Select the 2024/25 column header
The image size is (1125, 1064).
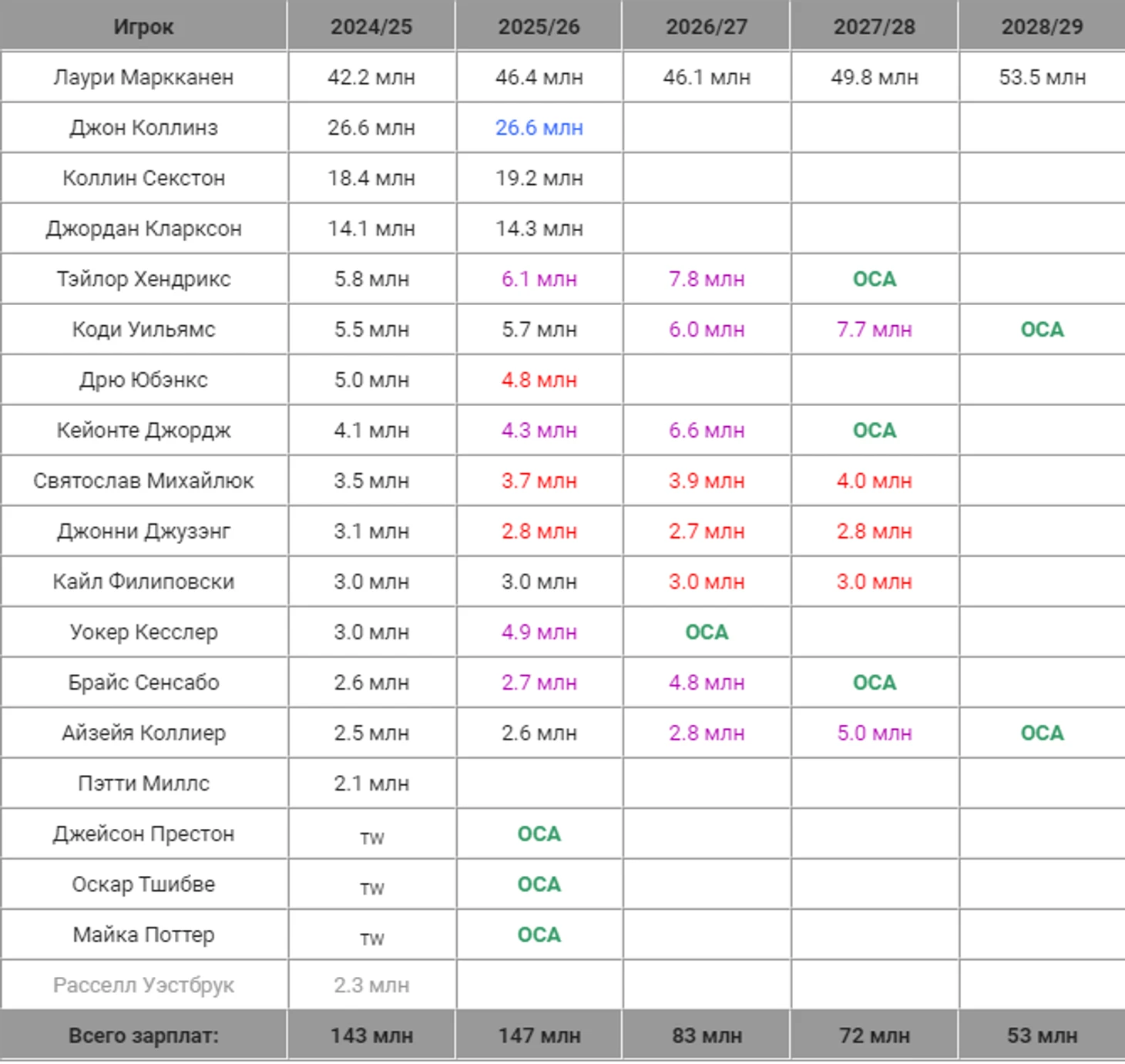pos(371,27)
